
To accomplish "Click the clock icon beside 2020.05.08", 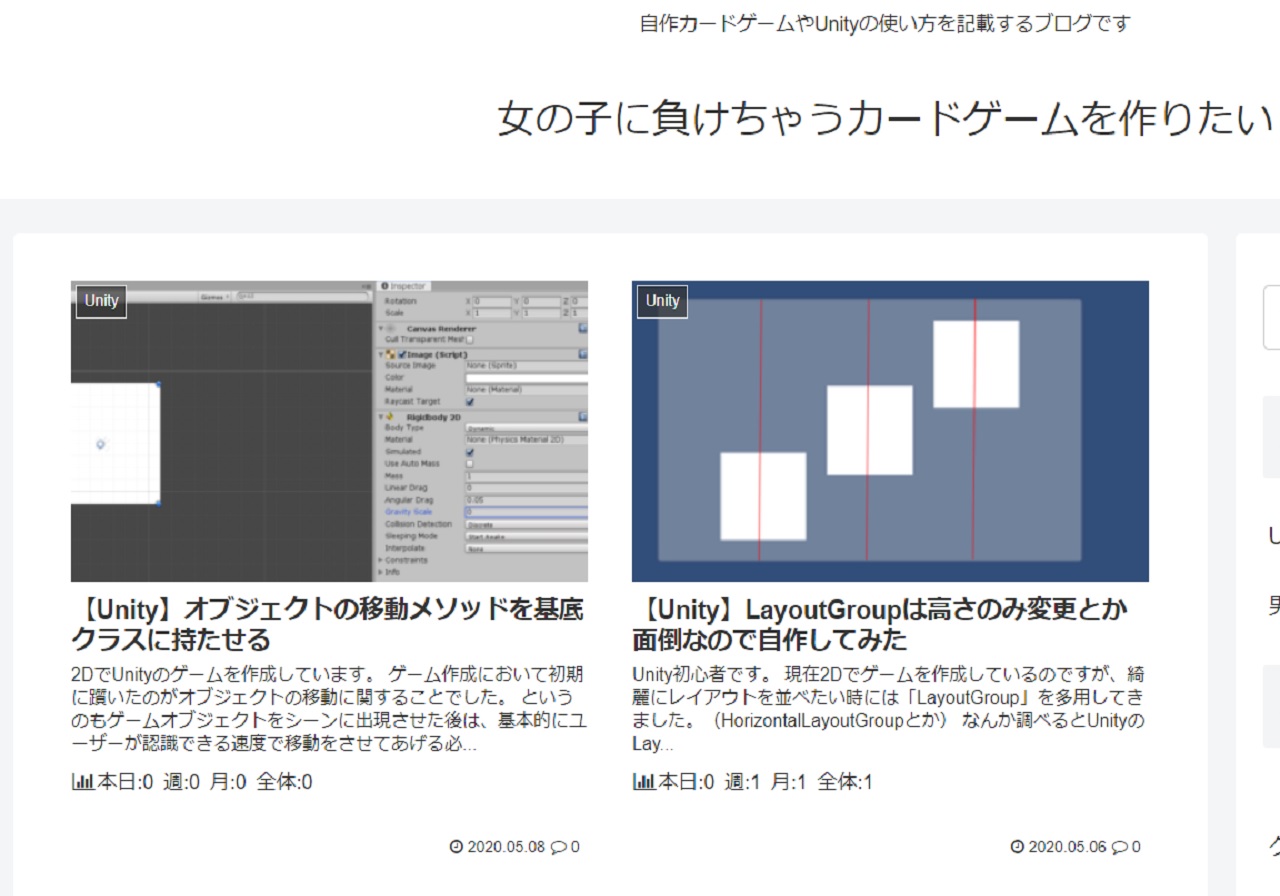I will tap(456, 847).
